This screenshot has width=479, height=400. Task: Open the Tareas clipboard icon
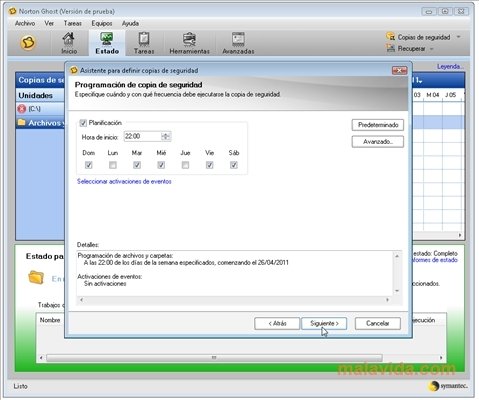coord(144,39)
